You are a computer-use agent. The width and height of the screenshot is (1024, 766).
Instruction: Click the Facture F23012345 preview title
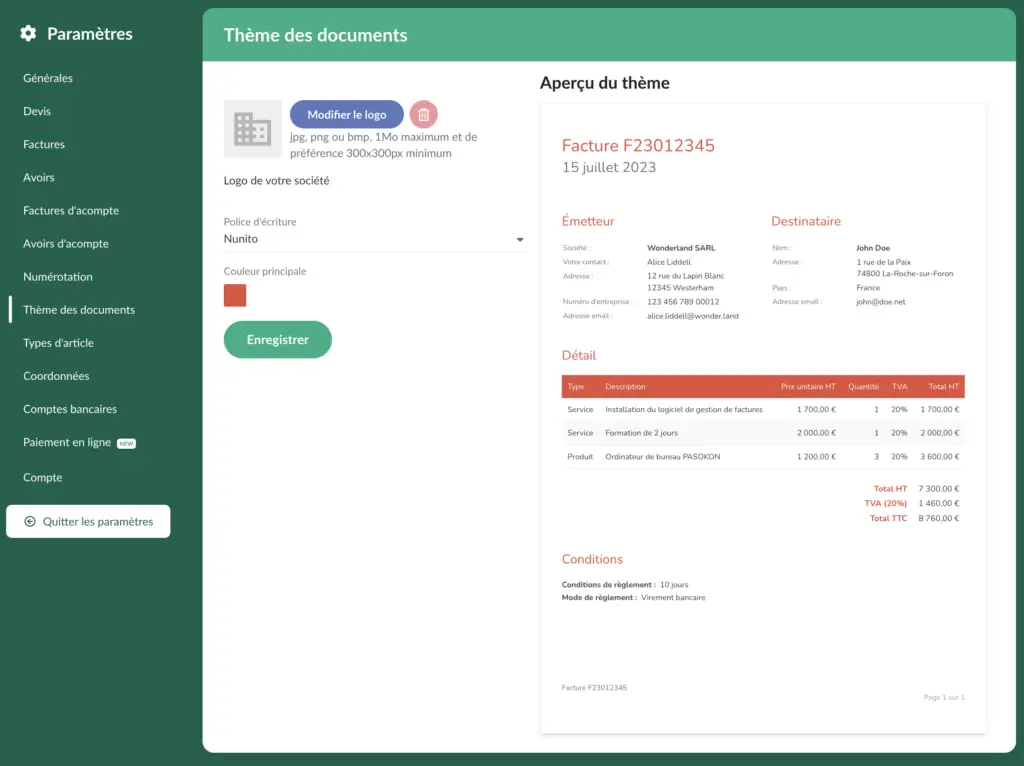tap(638, 146)
